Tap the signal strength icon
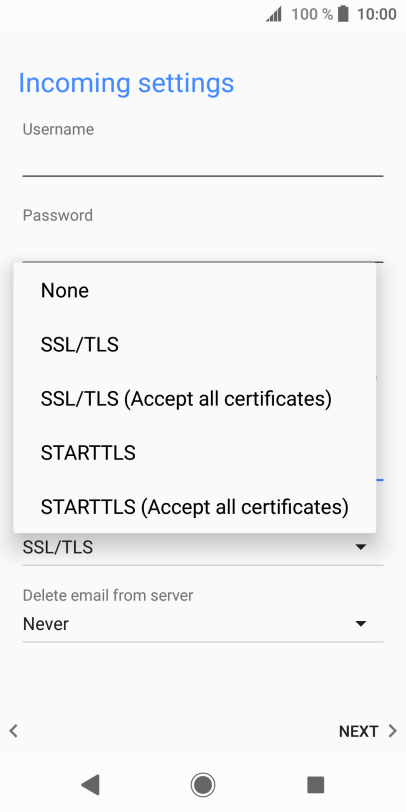The image size is (406, 812). 274,14
